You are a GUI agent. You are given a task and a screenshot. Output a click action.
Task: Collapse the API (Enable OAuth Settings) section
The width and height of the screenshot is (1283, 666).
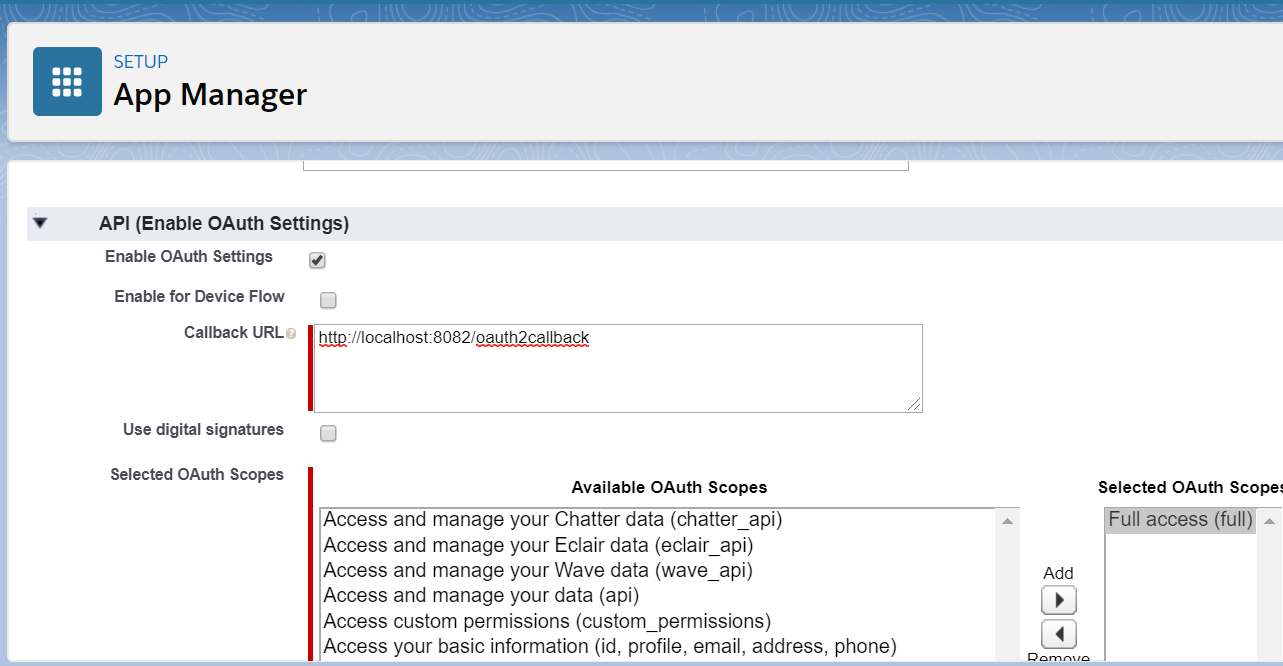pos(40,222)
